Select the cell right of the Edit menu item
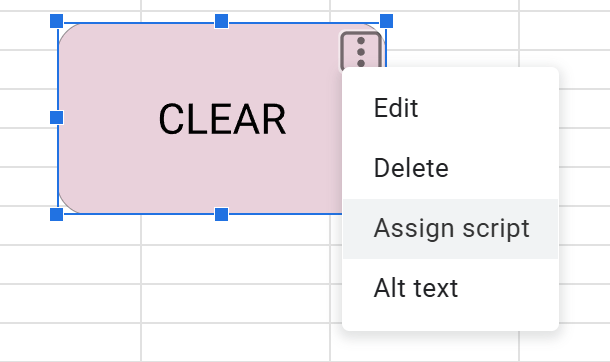This screenshot has height=362, width=610. click(x=584, y=108)
